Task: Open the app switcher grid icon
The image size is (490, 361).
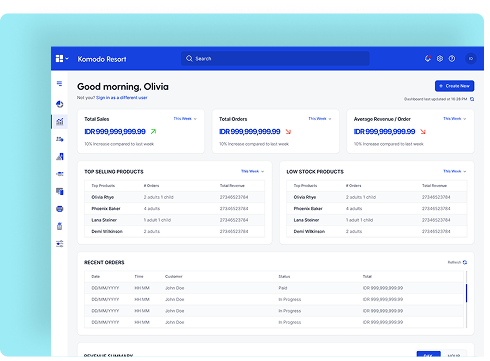Action: (x=59, y=59)
